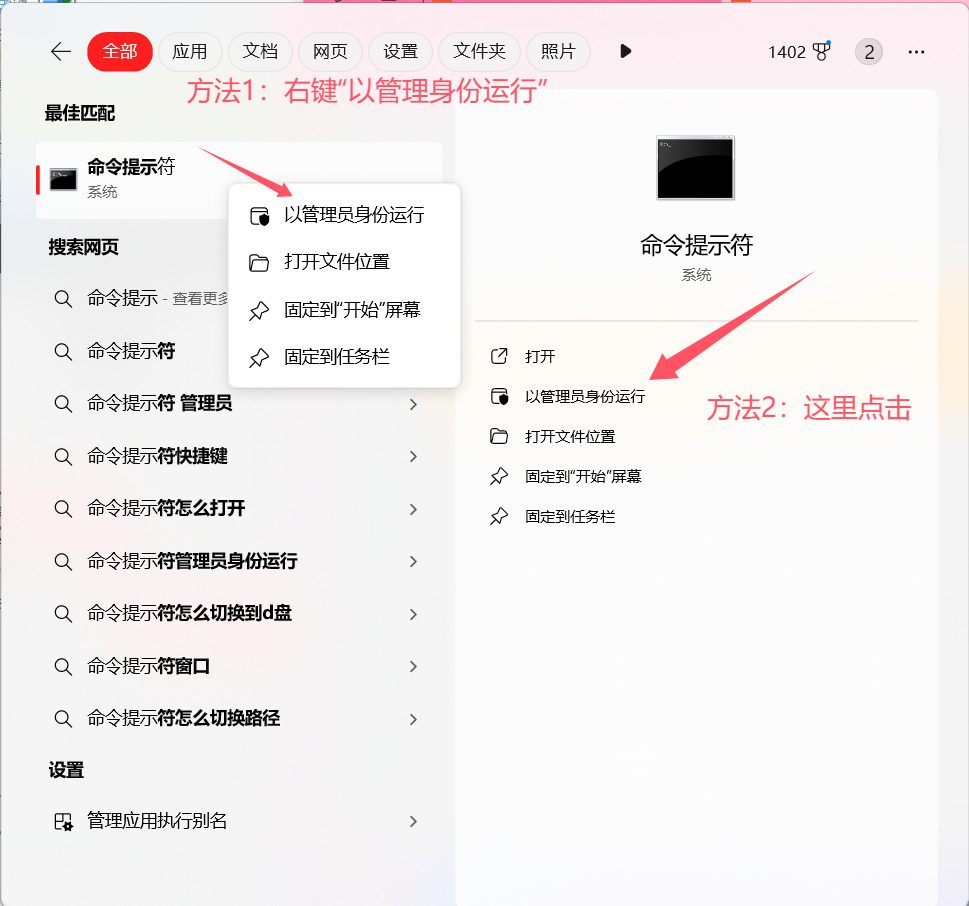Open the suggestion 命令提示符 管理员
The width and height of the screenshot is (969, 906).
[239, 404]
